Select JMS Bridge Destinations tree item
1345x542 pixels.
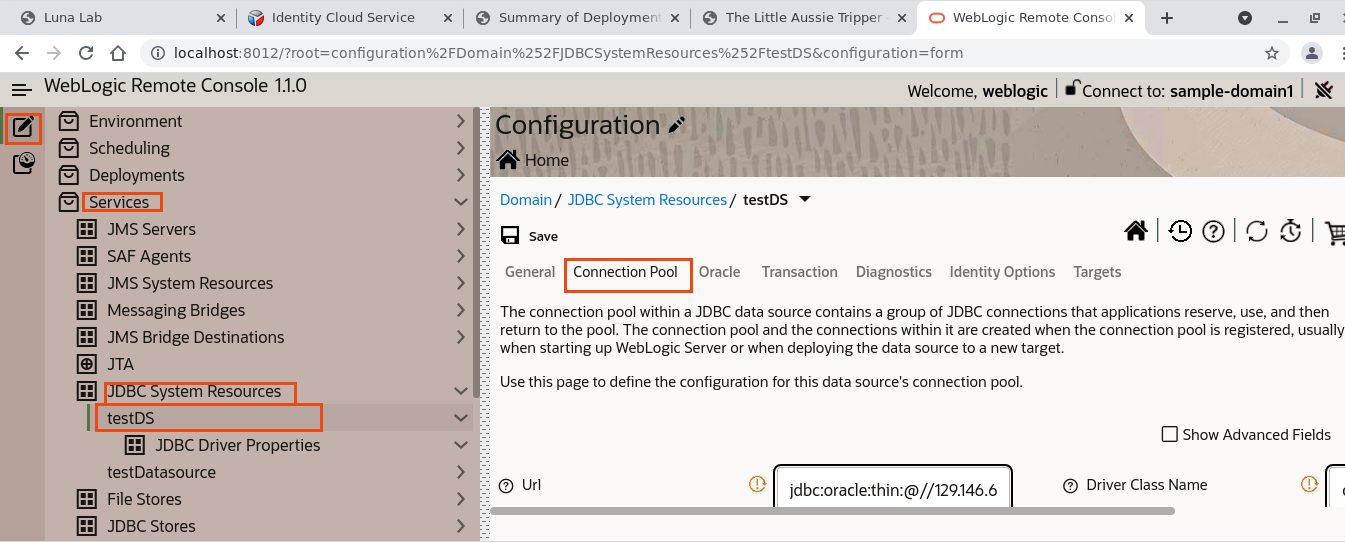(196, 337)
